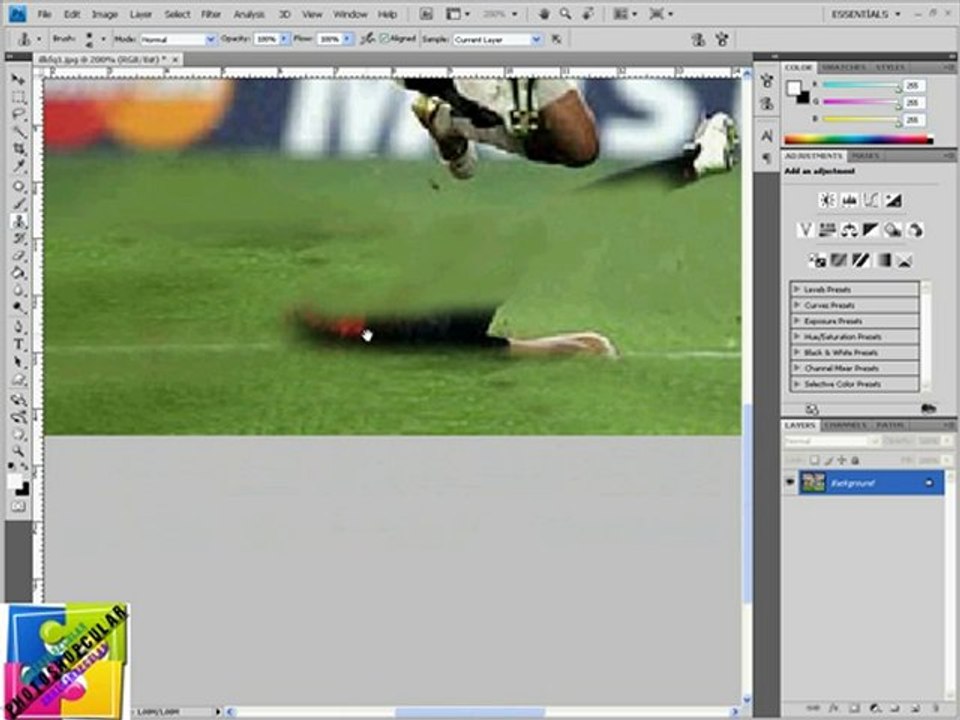This screenshot has height=720, width=960.
Task: Click the Rotate View tool in application bar
Action: coord(587,13)
